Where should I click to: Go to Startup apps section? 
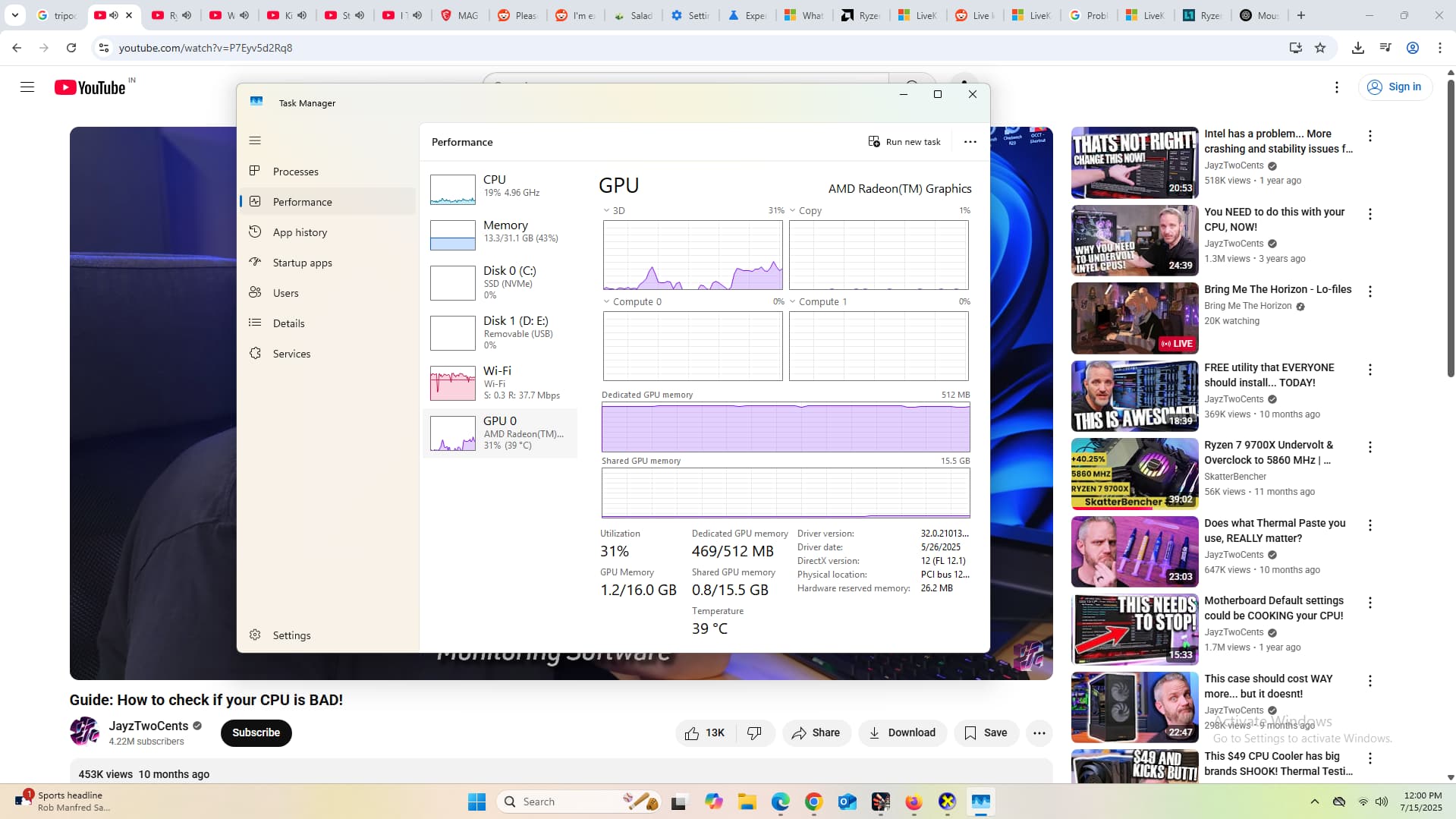(302, 263)
